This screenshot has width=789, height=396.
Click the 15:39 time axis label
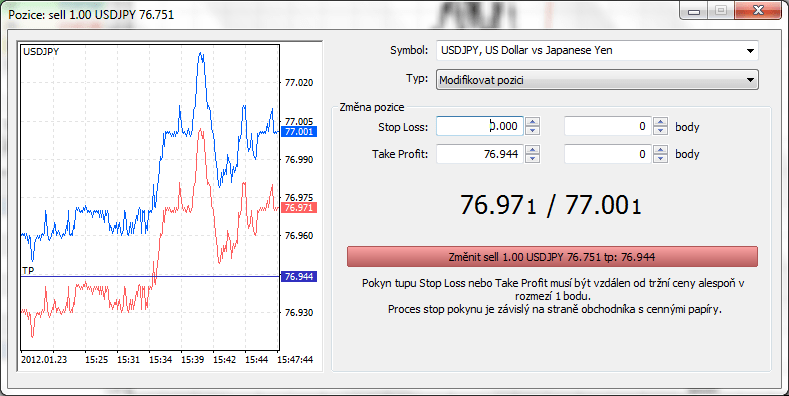(x=192, y=360)
